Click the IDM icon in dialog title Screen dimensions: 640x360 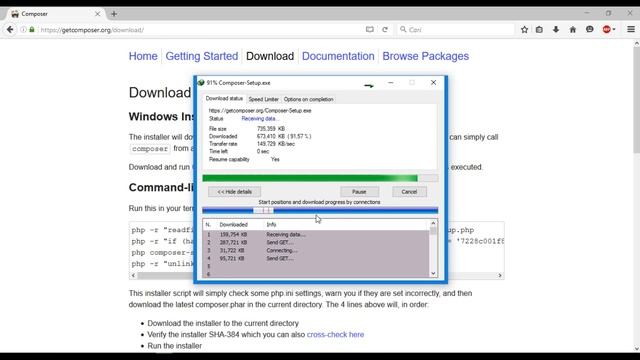[x=201, y=82]
